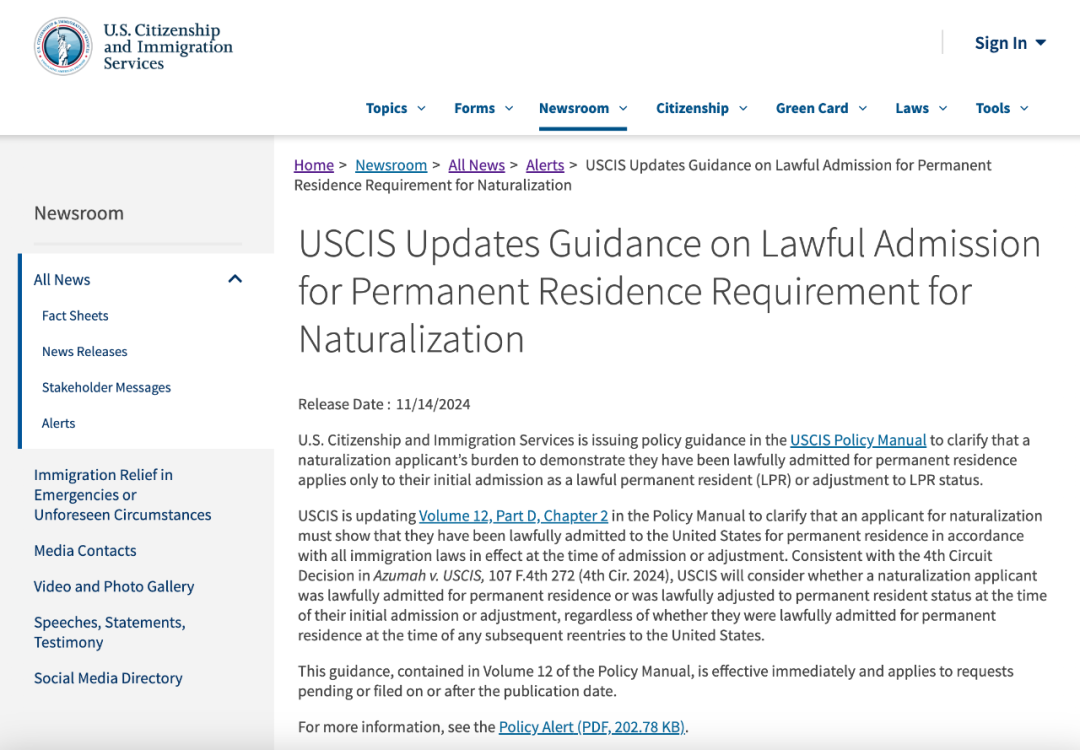Click the article title heading
Image resolution: width=1080 pixels, height=750 pixels.
point(669,291)
